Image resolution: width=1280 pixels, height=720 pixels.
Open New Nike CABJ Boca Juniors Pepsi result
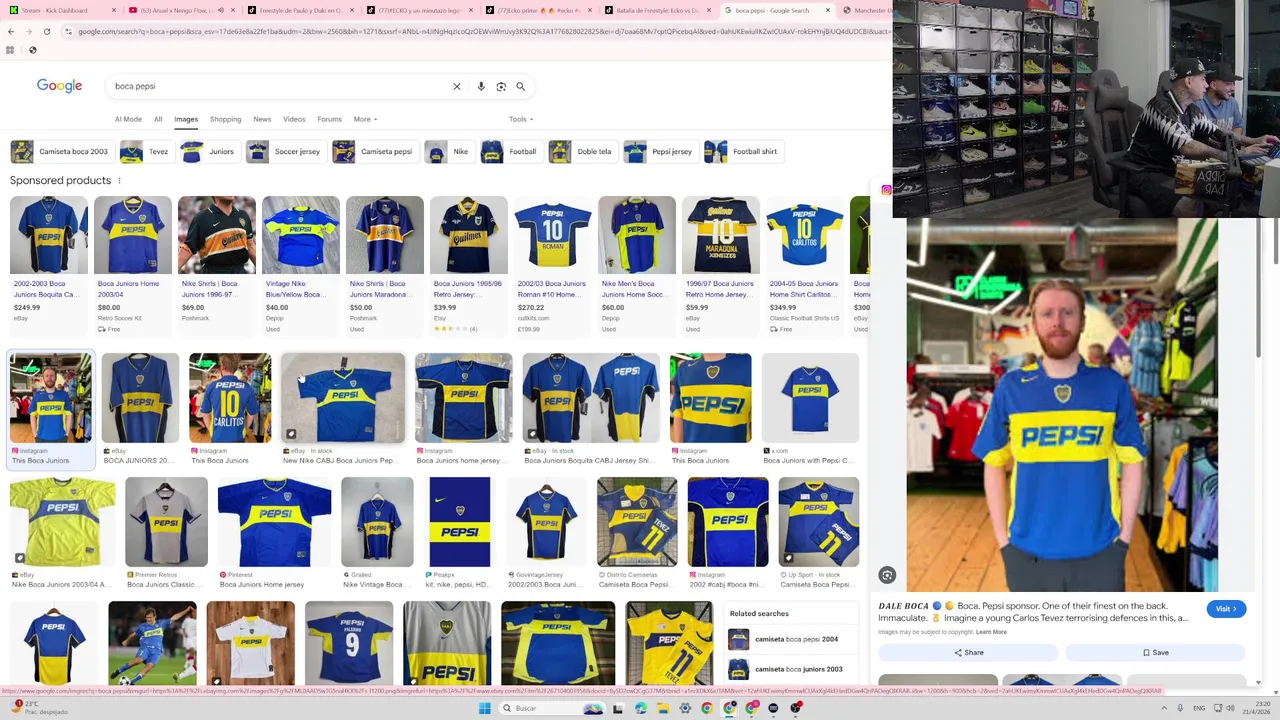tap(343, 409)
